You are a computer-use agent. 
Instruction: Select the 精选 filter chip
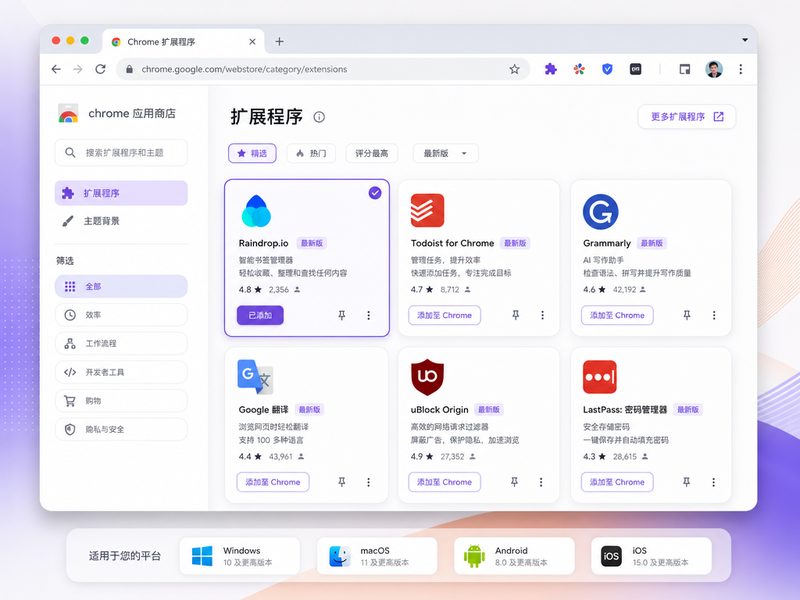click(252, 153)
